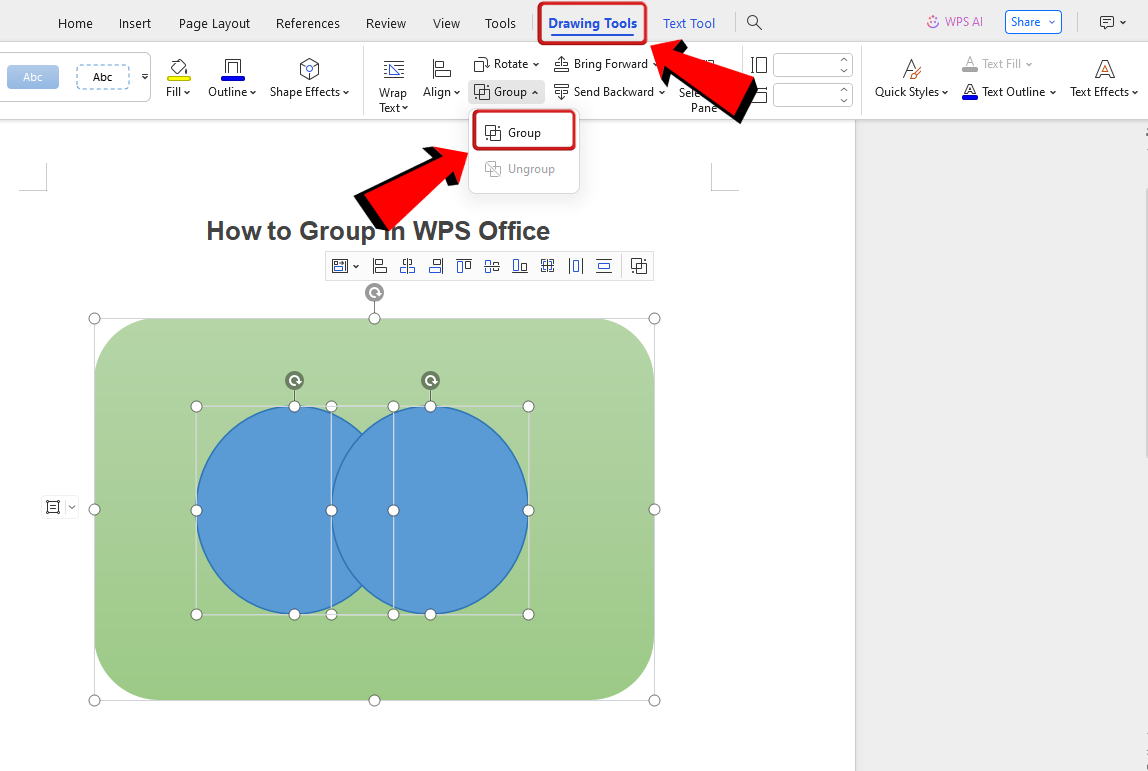Image resolution: width=1148 pixels, height=771 pixels.
Task: Expand the shape styles gallery
Action: [x=144, y=77]
